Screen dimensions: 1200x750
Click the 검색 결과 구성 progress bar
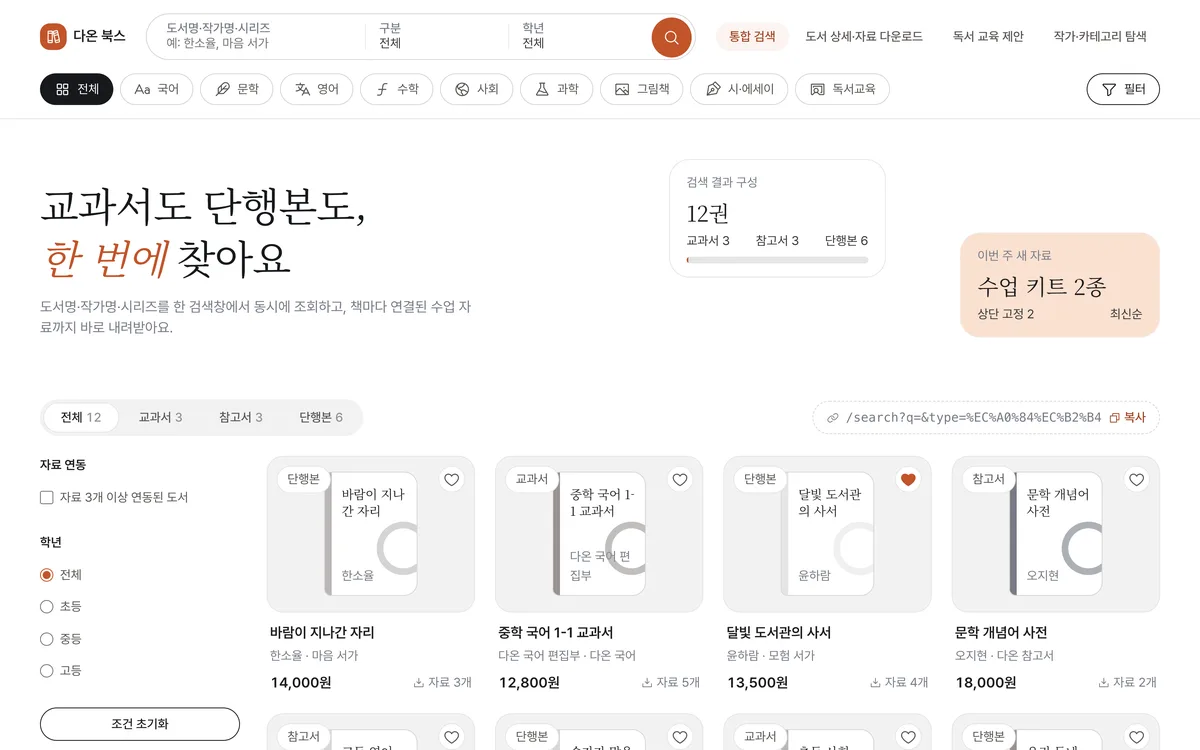[x=777, y=260]
